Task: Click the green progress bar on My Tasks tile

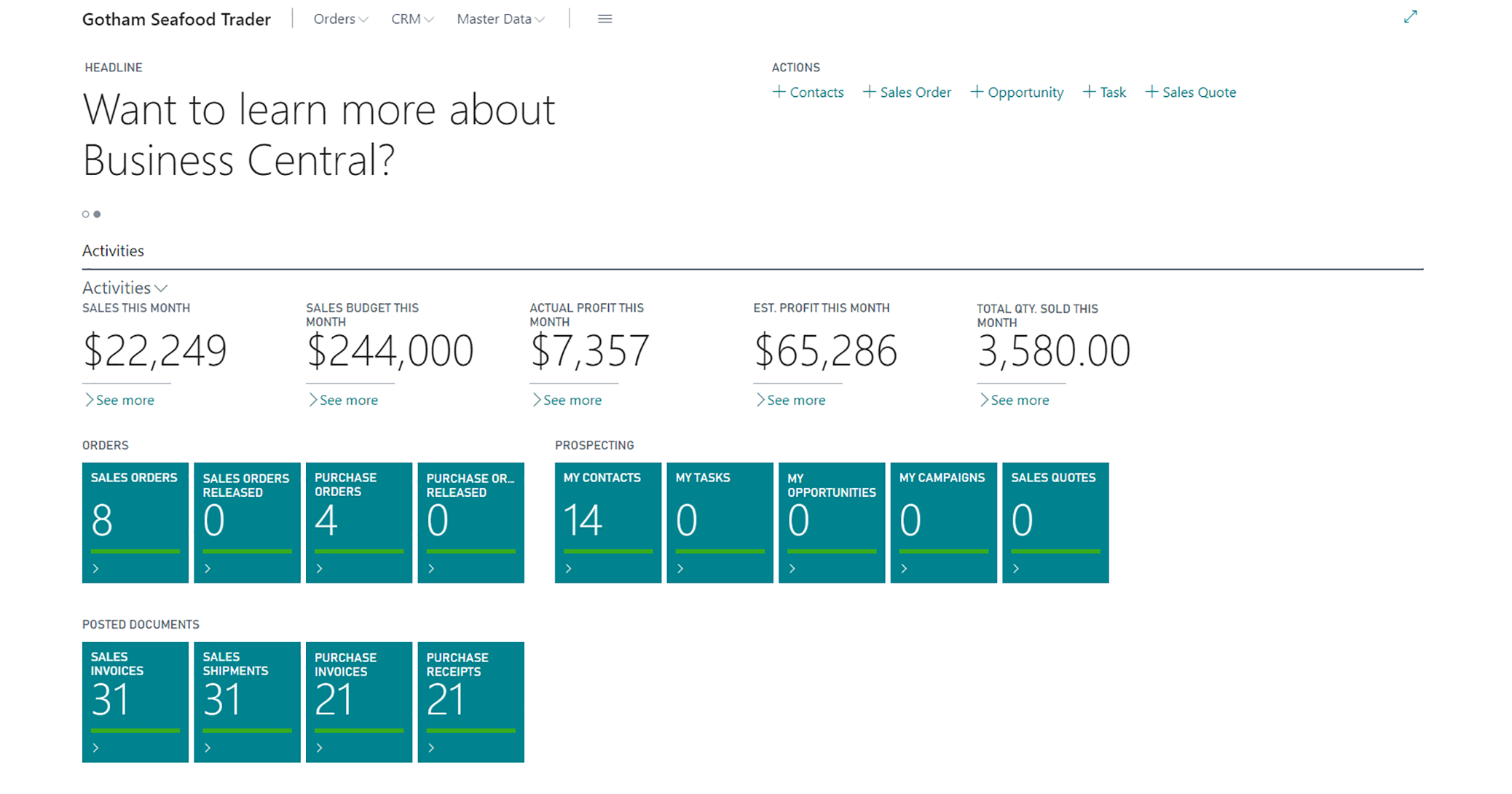Action: tap(720, 551)
